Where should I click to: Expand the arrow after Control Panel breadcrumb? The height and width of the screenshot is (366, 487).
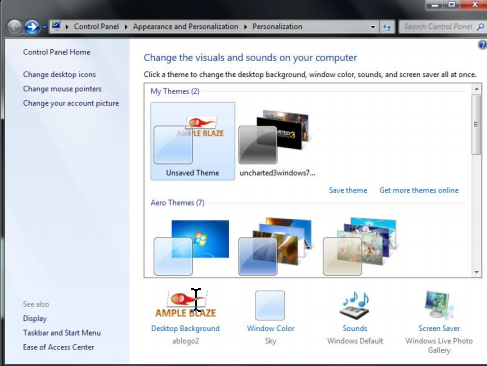coord(126,27)
